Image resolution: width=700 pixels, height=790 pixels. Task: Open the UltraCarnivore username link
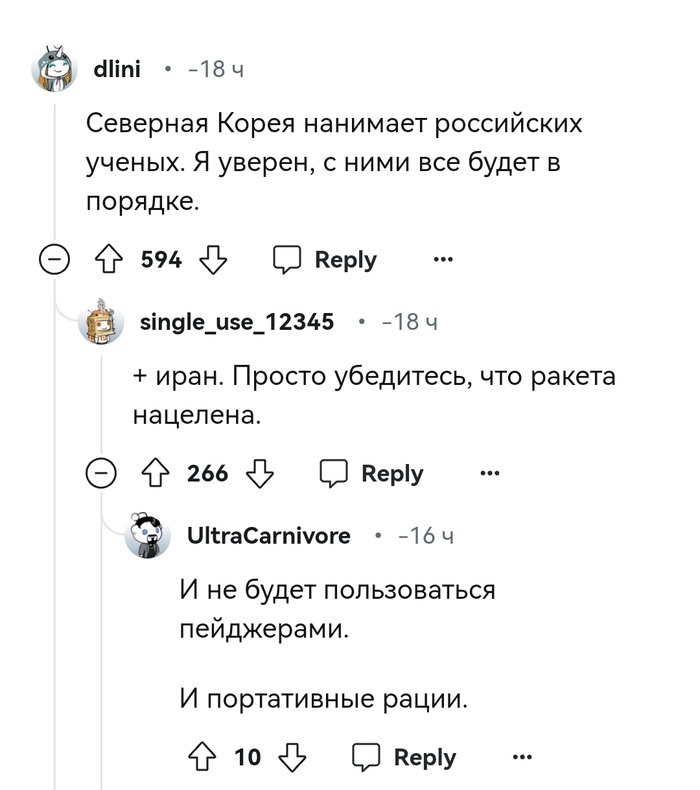pyautogui.click(x=269, y=536)
